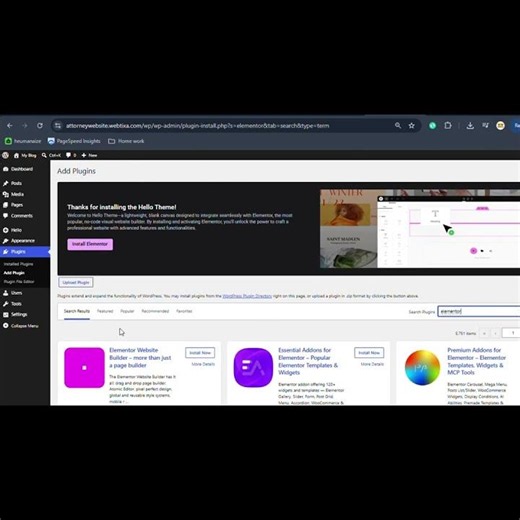Open the Elementor Website Builder title link
Screen dimensions: 520x520
[x=140, y=358]
